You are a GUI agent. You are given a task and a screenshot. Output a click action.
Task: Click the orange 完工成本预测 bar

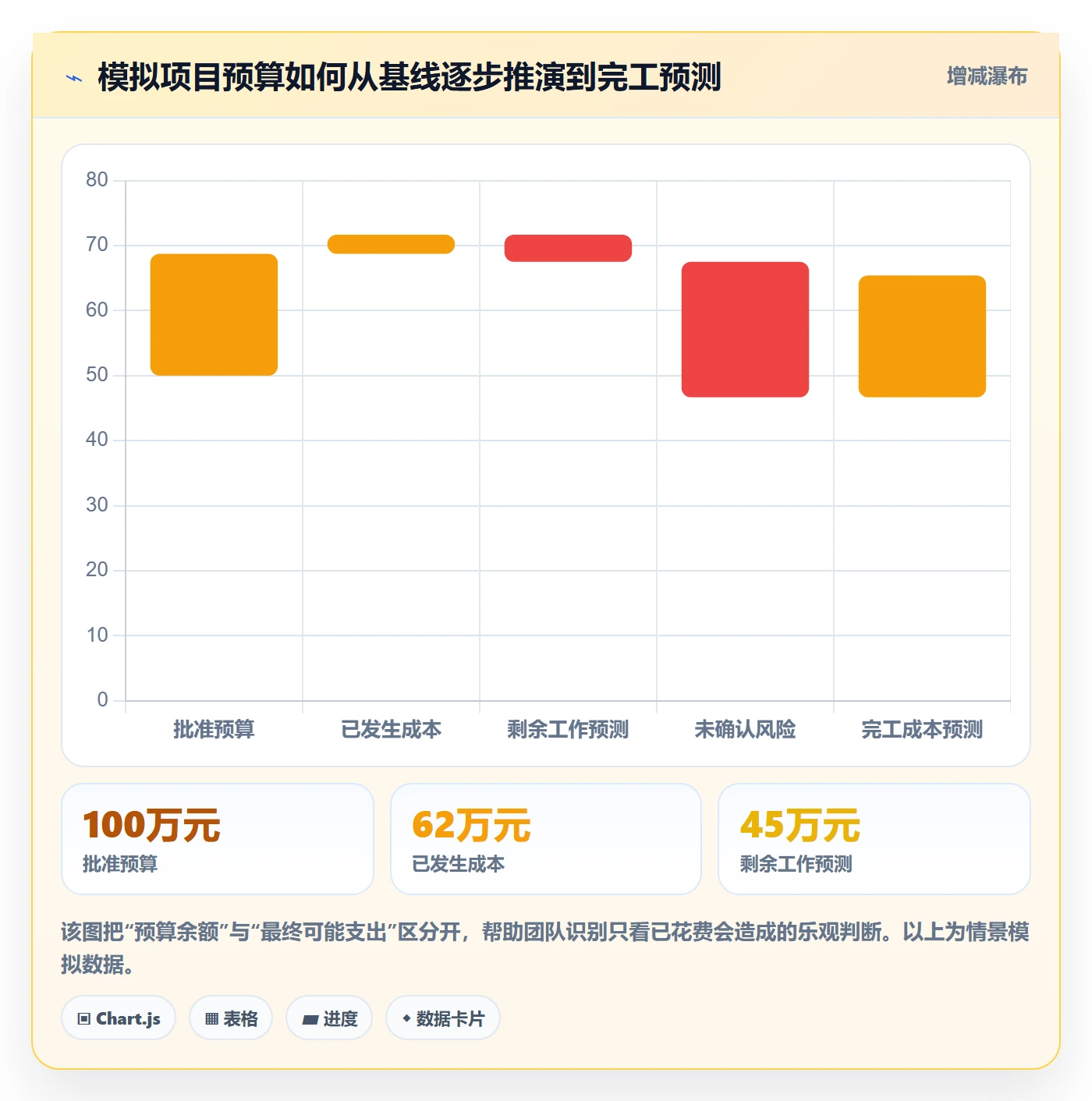[x=922, y=336]
